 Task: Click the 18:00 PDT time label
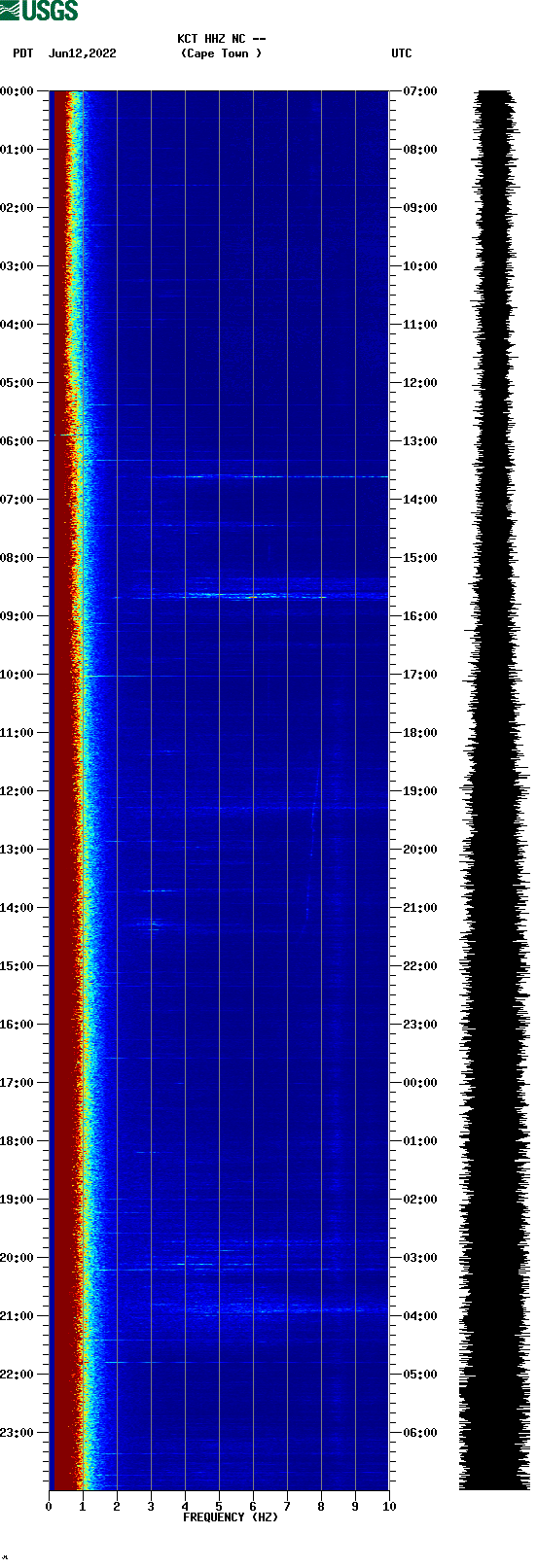(17, 1141)
